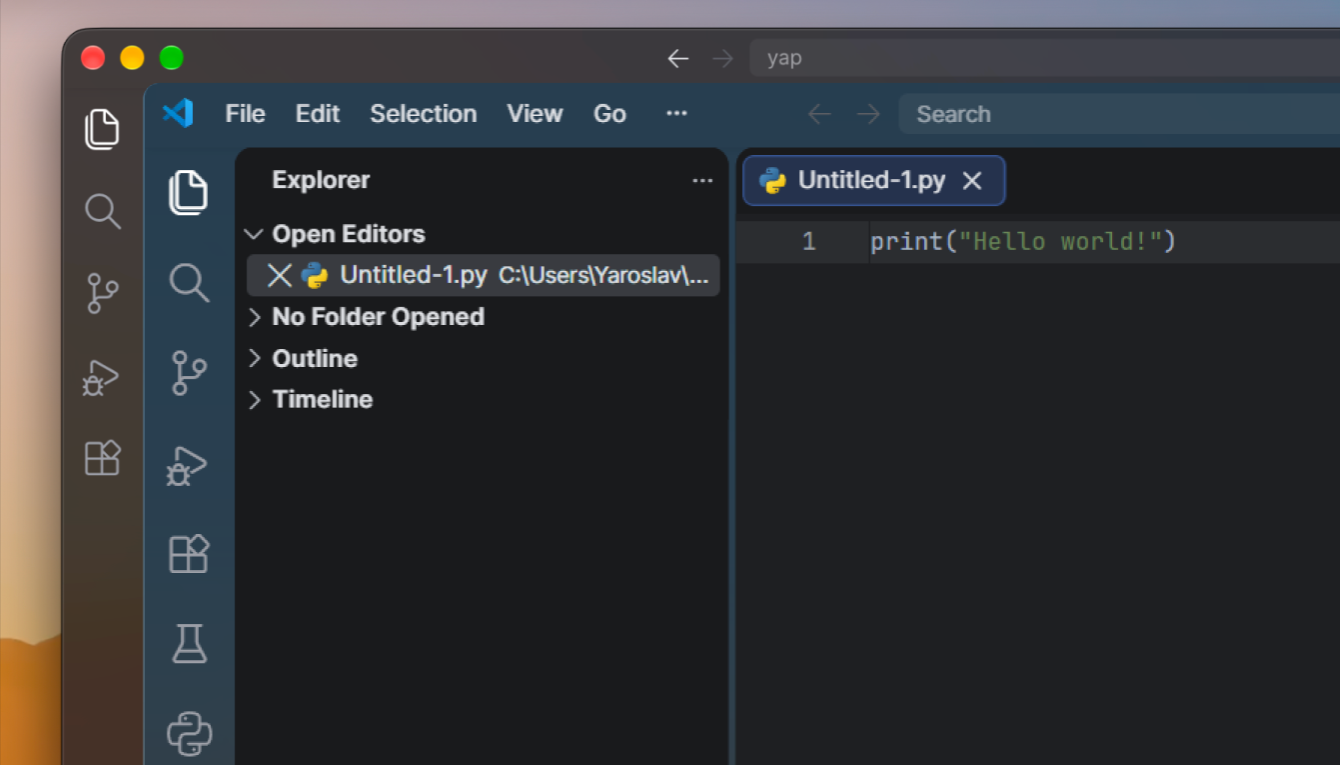
Task: Open Explorer panel's more actions ellipsis
Action: point(703,181)
